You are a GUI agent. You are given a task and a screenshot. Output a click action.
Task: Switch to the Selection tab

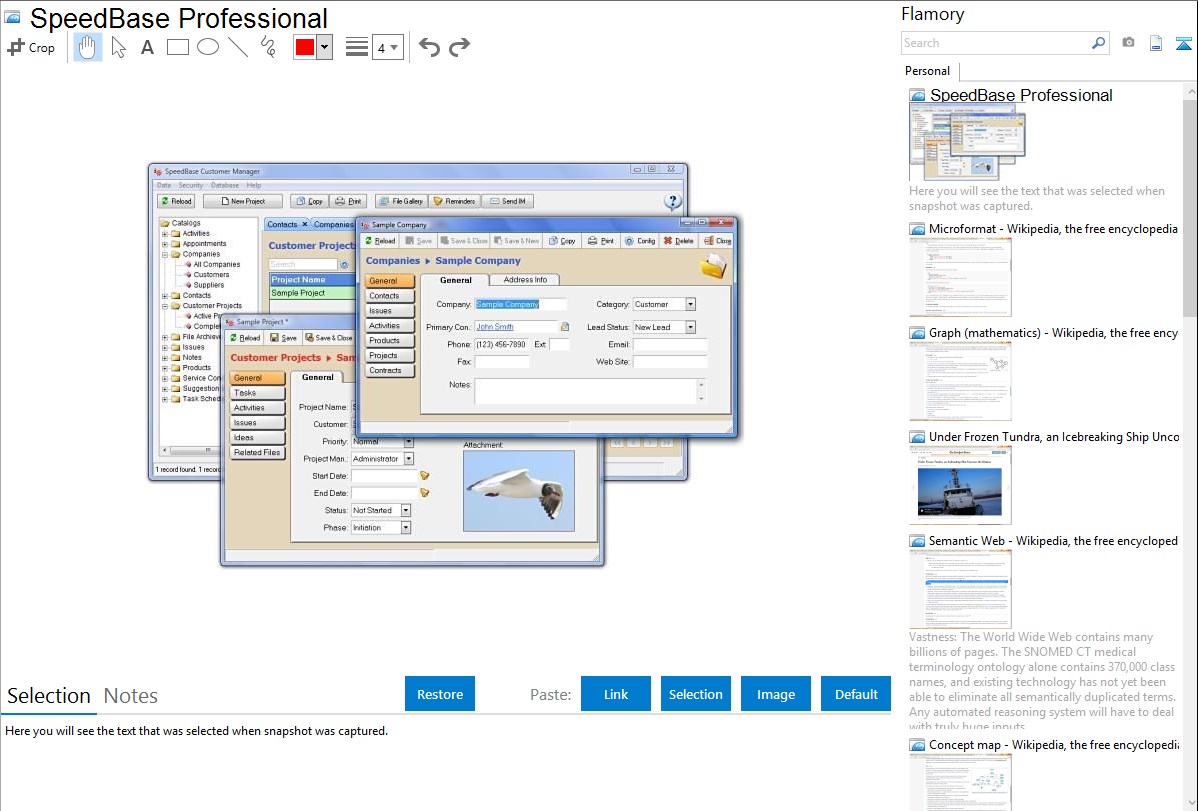49,696
